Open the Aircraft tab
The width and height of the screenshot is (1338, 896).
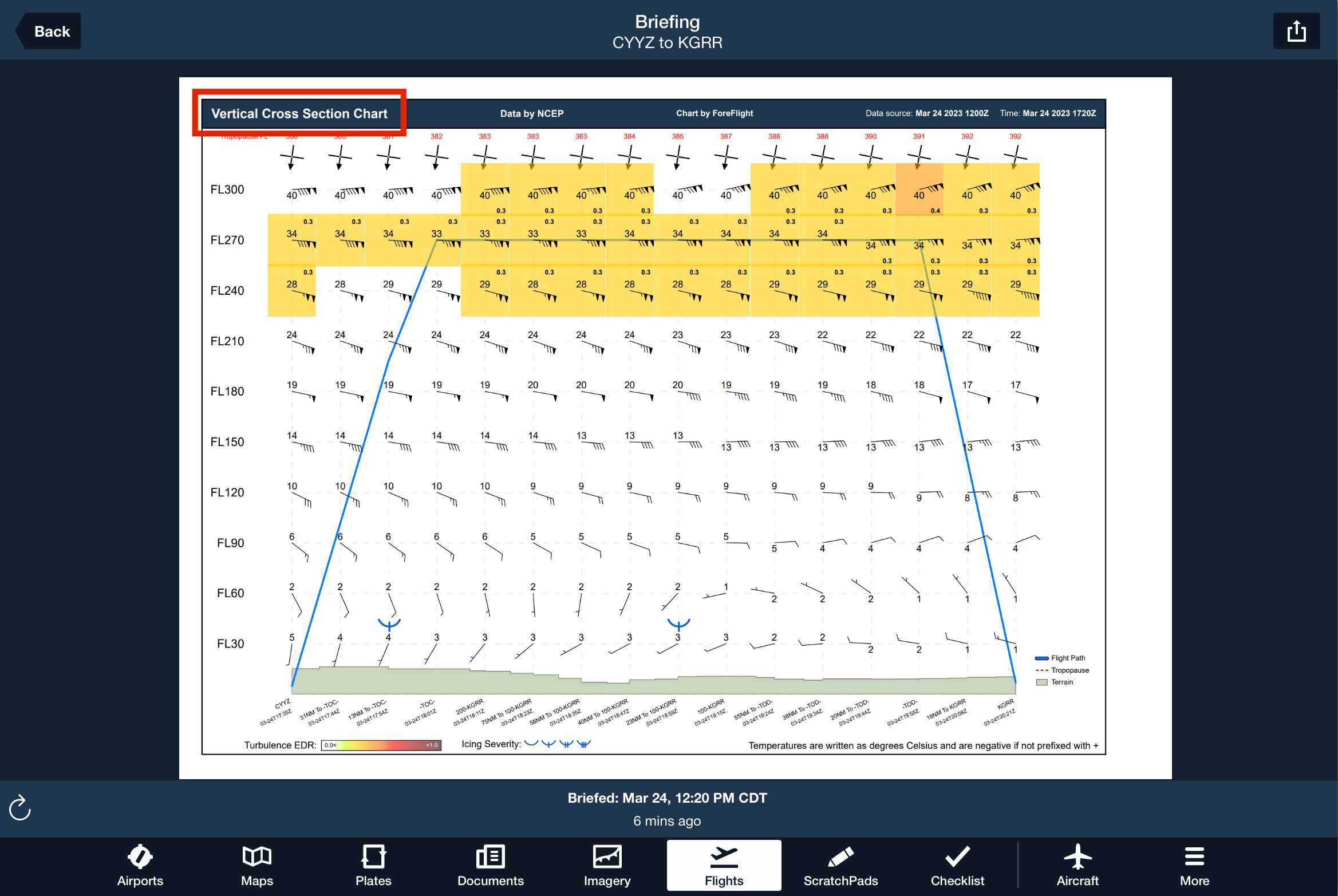[1077, 866]
